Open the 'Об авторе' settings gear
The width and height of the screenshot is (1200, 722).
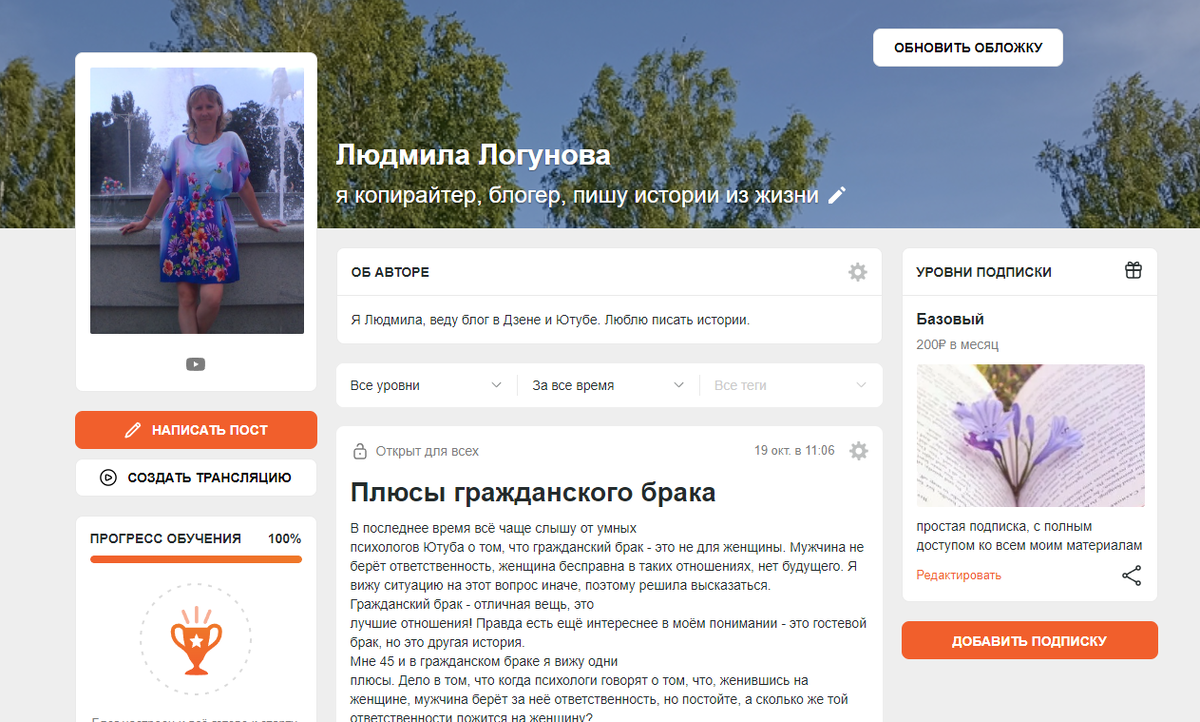857,272
